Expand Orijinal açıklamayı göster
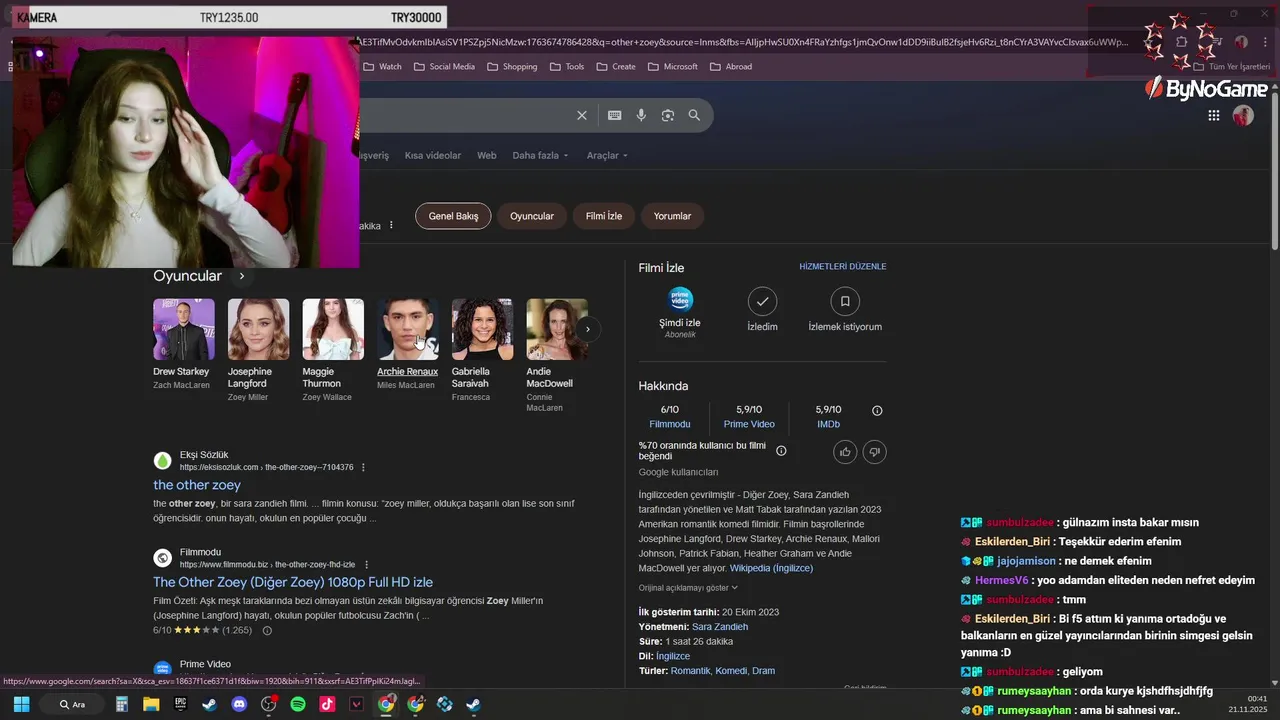The width and height of the screenshot is (1280, 720). click(688, 588)
